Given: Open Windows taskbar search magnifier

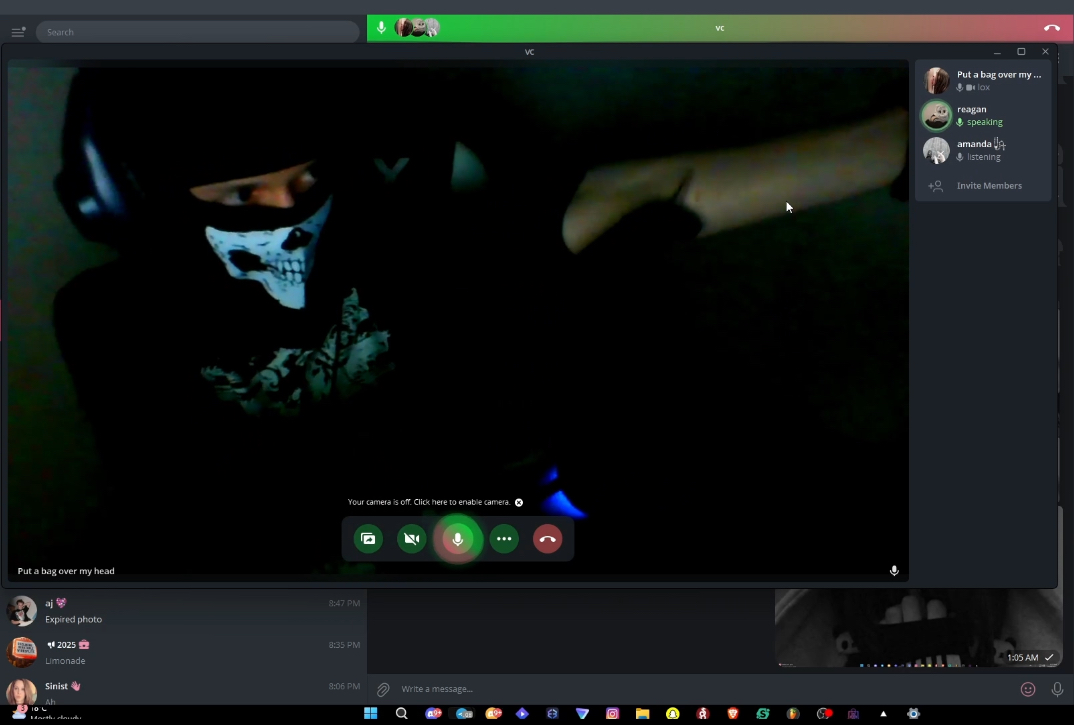Looking at the screenshot, I should coord(402,713).
